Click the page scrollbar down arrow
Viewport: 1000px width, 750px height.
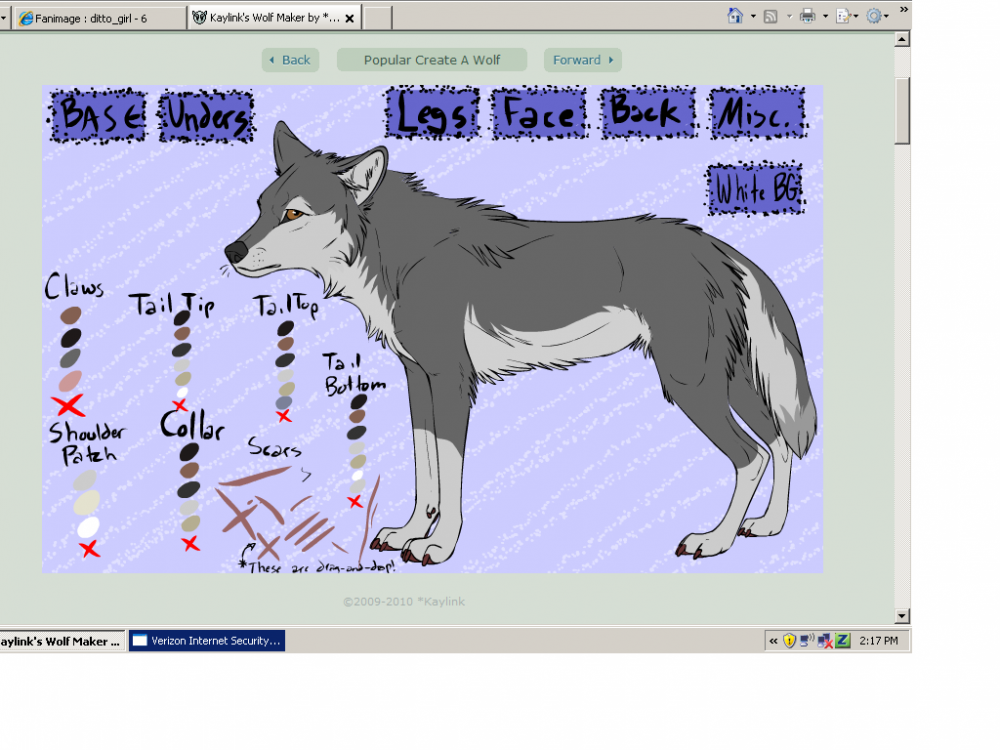902,615
